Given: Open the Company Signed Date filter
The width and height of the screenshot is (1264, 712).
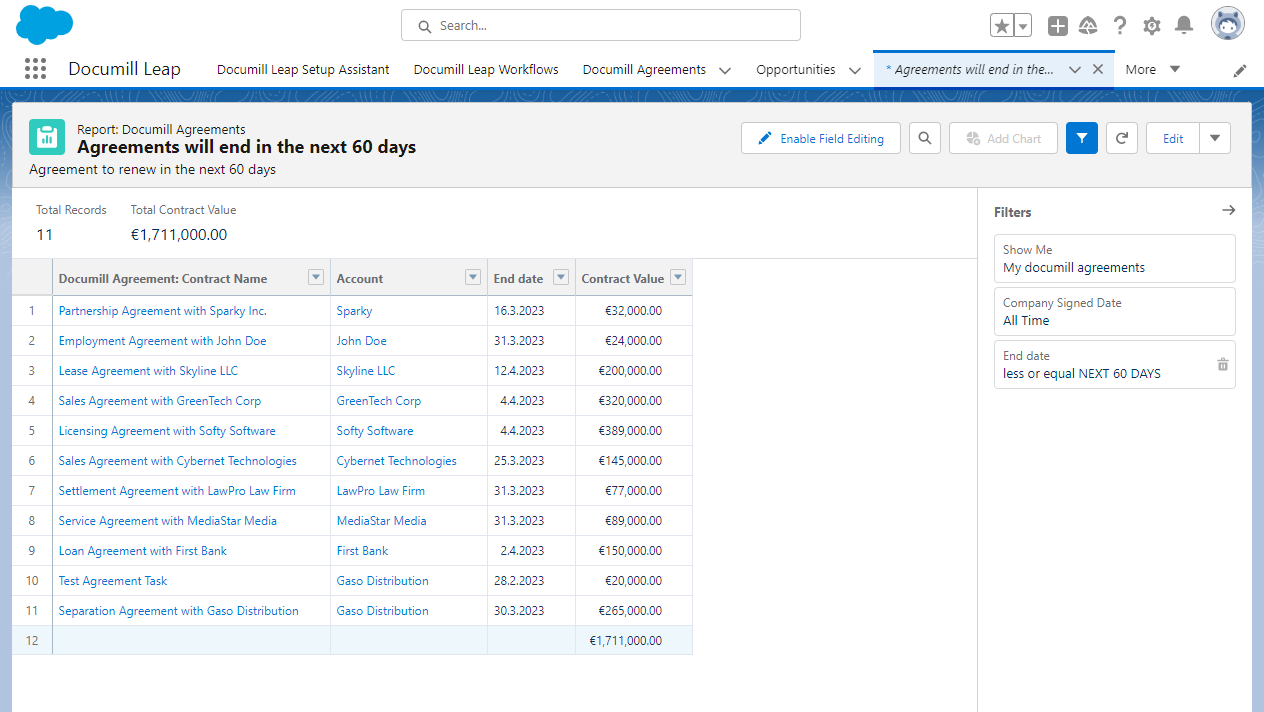Looking at the screenshot, I should tap(1114, 311).
